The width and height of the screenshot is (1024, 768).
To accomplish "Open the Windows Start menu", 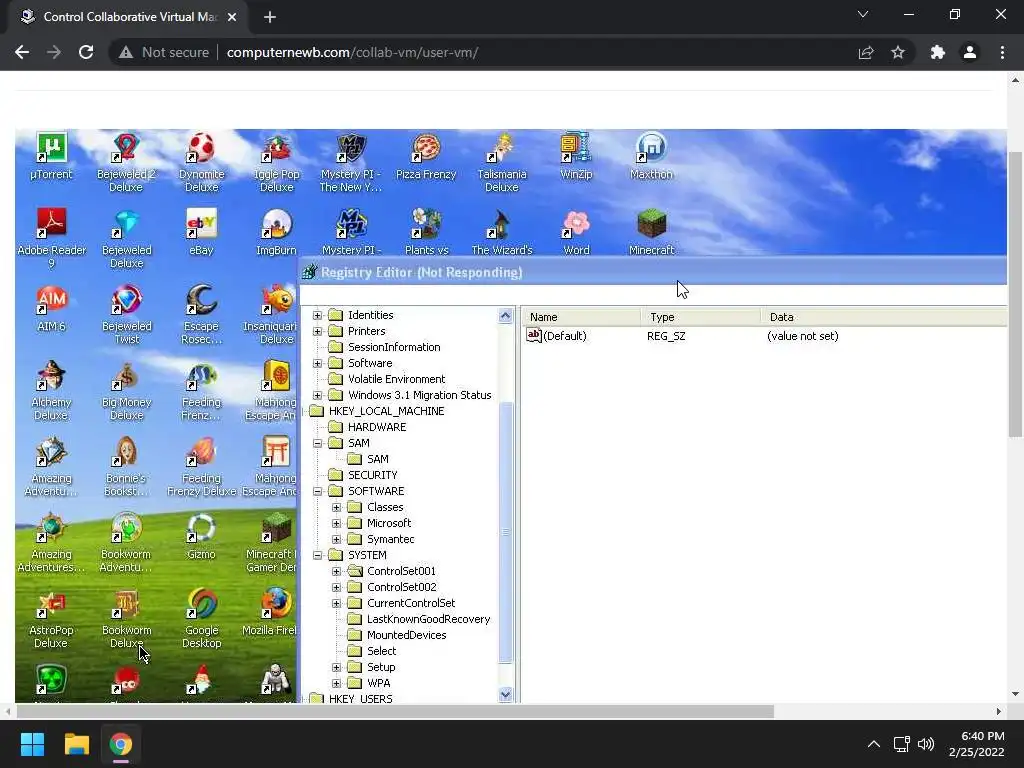I will 32,744.
